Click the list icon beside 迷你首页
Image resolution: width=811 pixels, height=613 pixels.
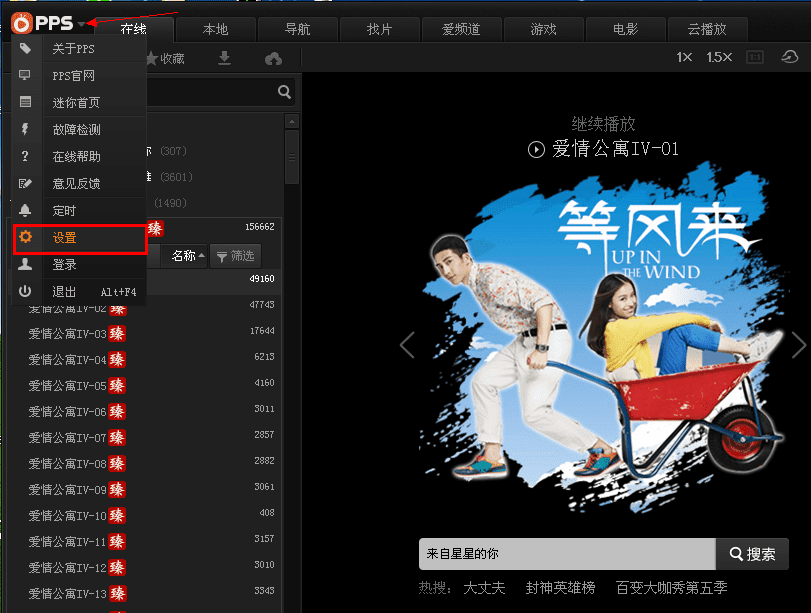[x=25, y=102]
